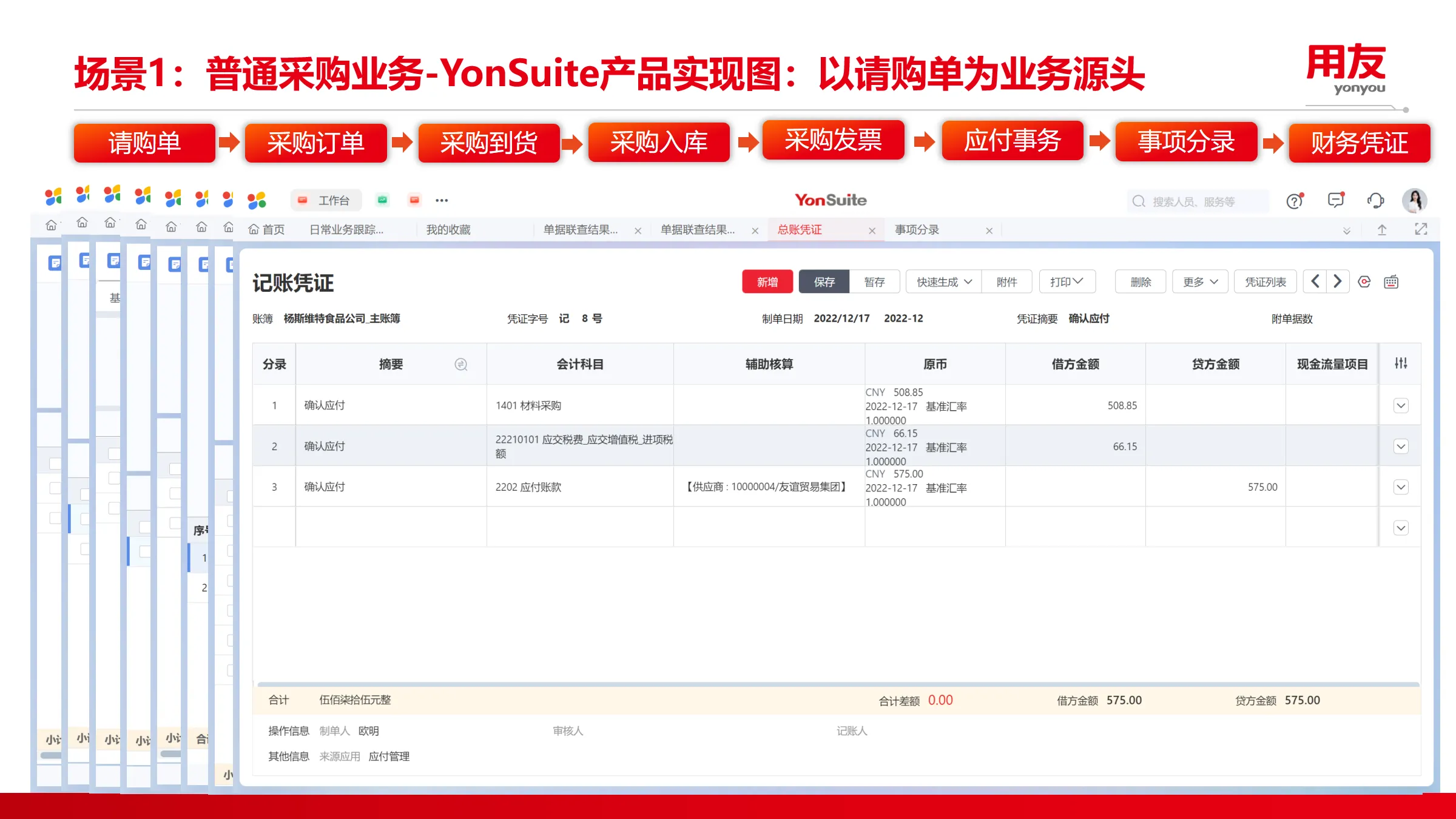
Task: Open the column settings sliders icon
Action: 1401,363
